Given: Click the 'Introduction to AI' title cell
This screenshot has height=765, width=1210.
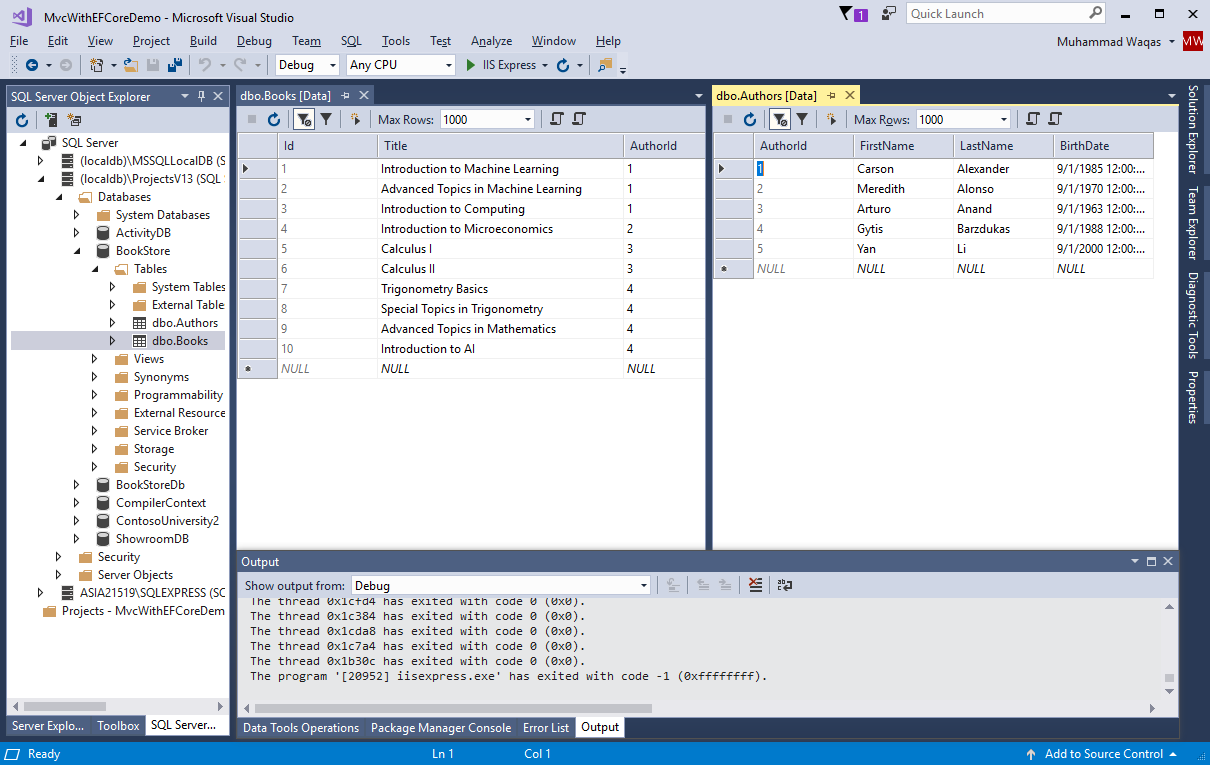Looking at the screenshot, I should pos(500,349).
